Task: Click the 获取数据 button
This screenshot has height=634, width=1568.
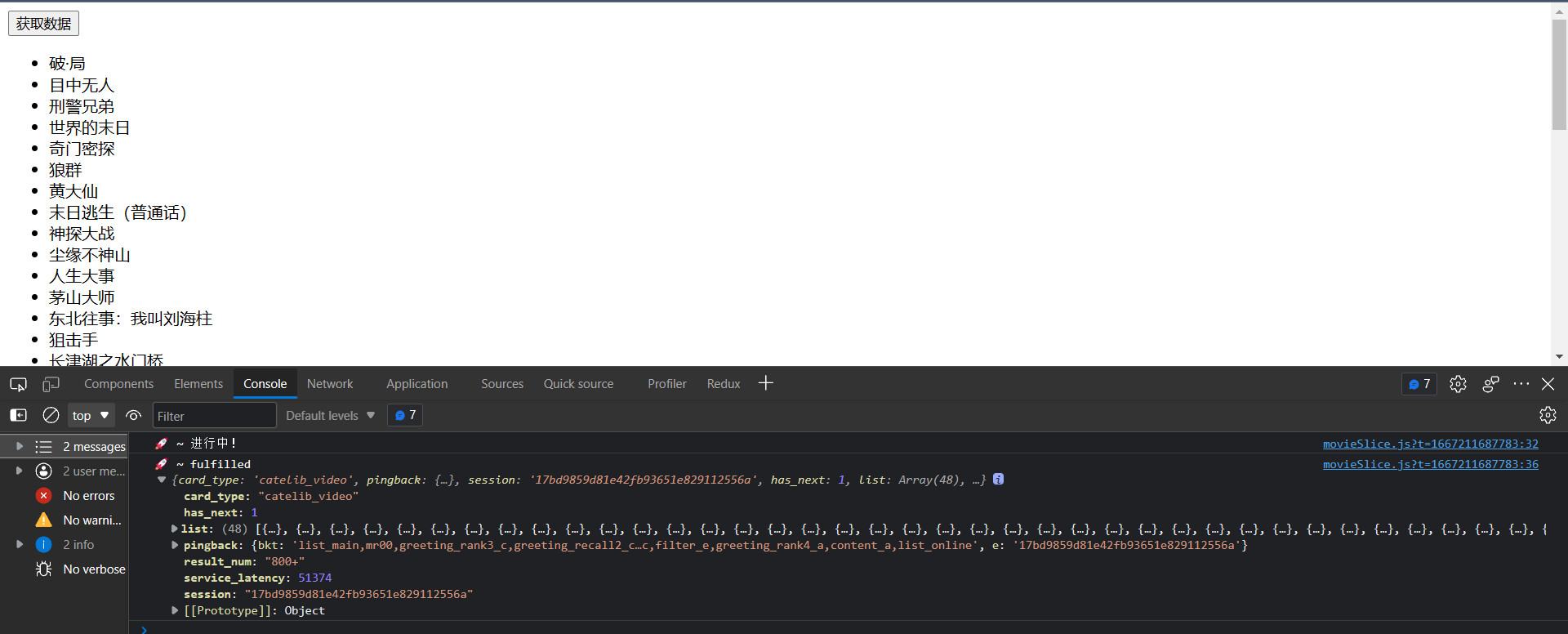Action: tap(43, 24)
